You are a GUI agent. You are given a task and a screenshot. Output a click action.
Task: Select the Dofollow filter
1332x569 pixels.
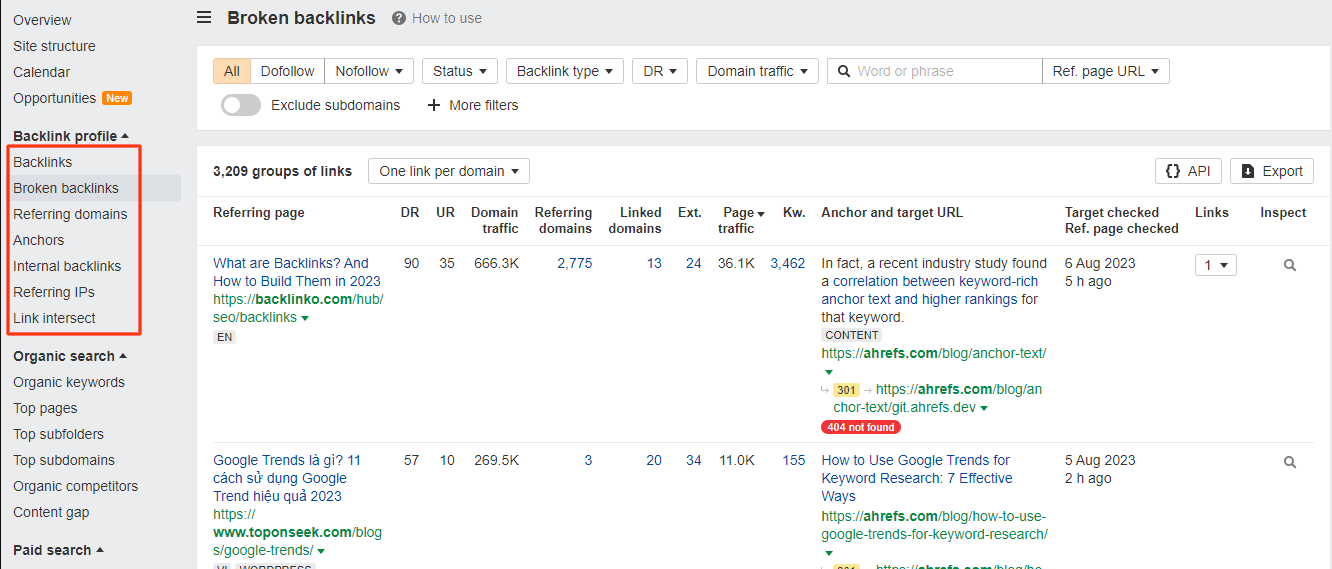click(288, 71)
